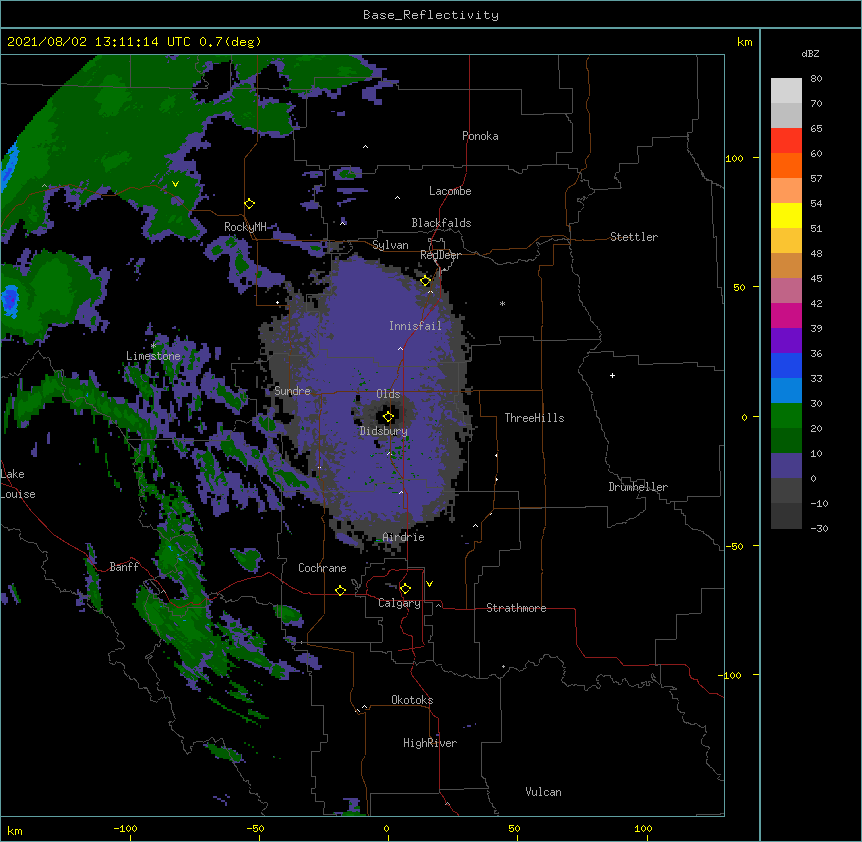Click the Calgary city label

point(399,603)
